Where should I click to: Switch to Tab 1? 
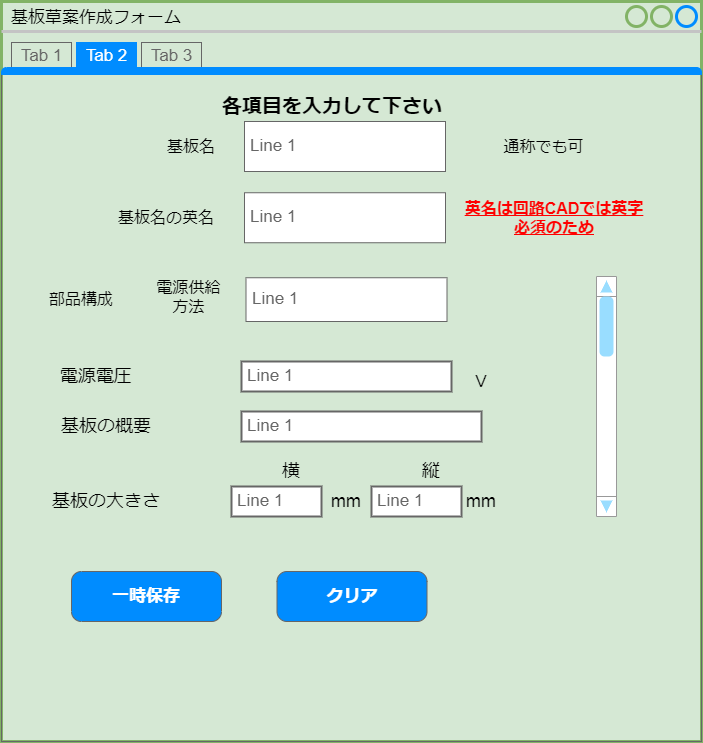[x=41, y=55]
